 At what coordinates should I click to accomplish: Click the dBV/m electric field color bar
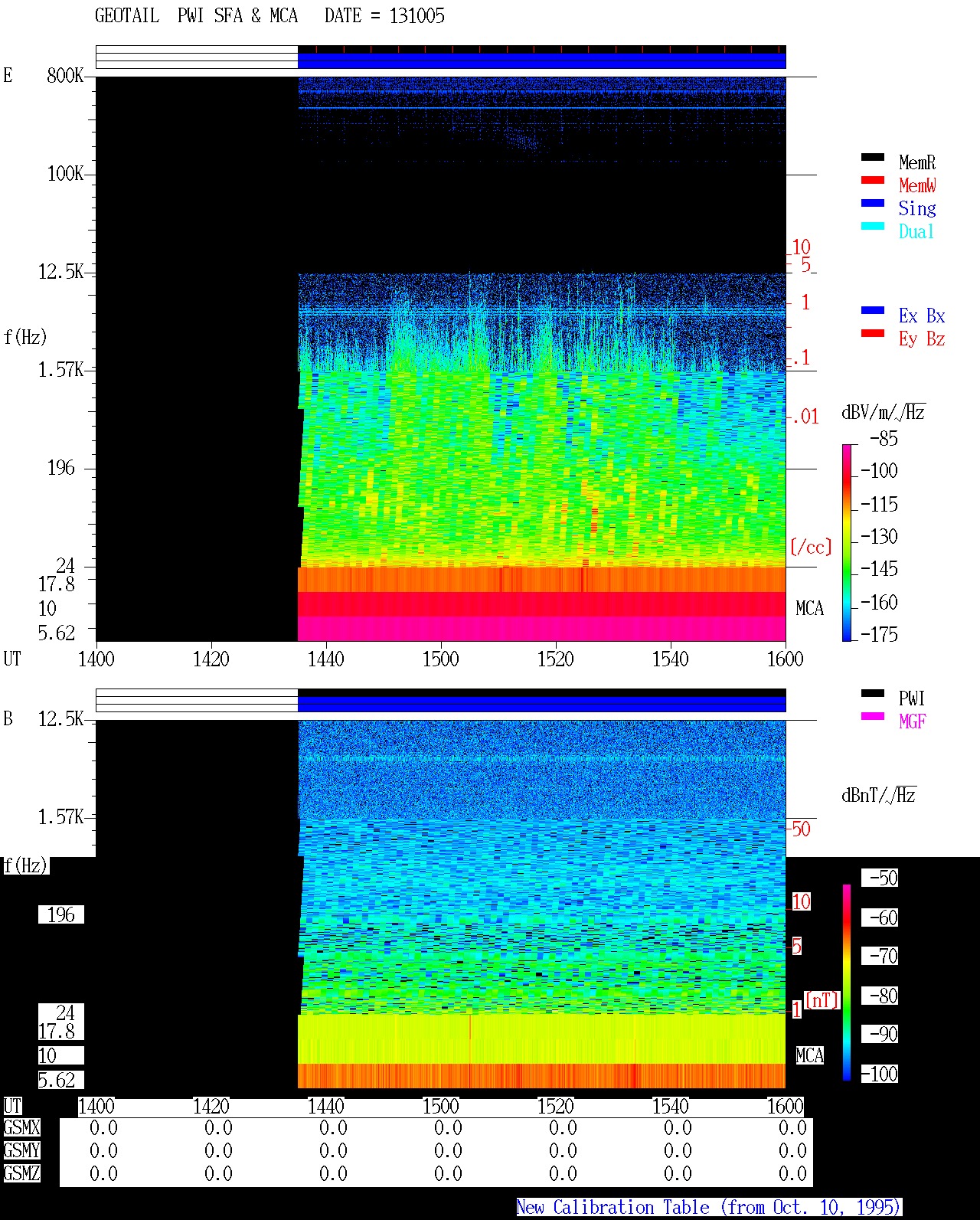click(847, 542)
